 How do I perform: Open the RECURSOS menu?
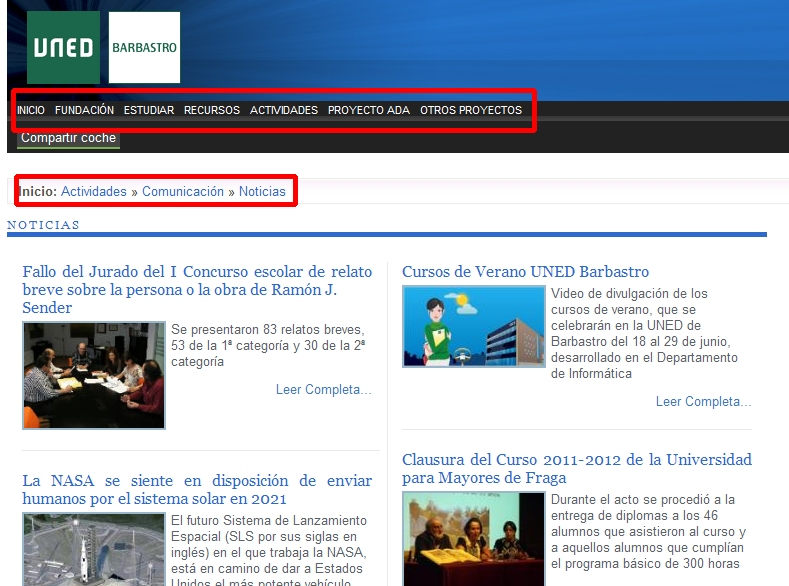[212, 110]
